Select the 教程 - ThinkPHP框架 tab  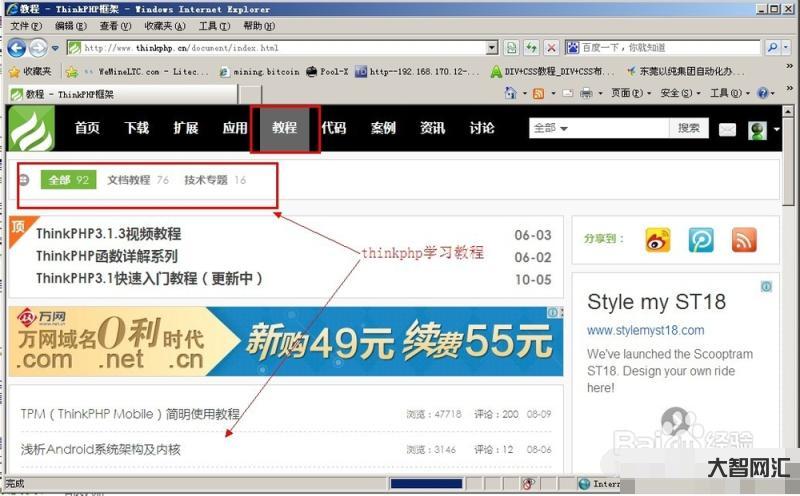(122, 94)
